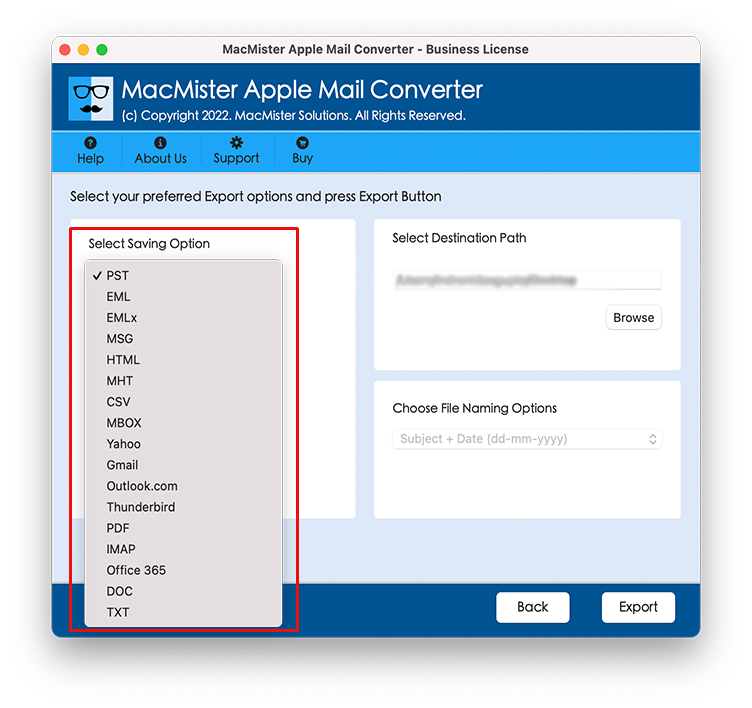752x708 pixels.
Task: Select Thunderbird in the format list
Action: 183,507
